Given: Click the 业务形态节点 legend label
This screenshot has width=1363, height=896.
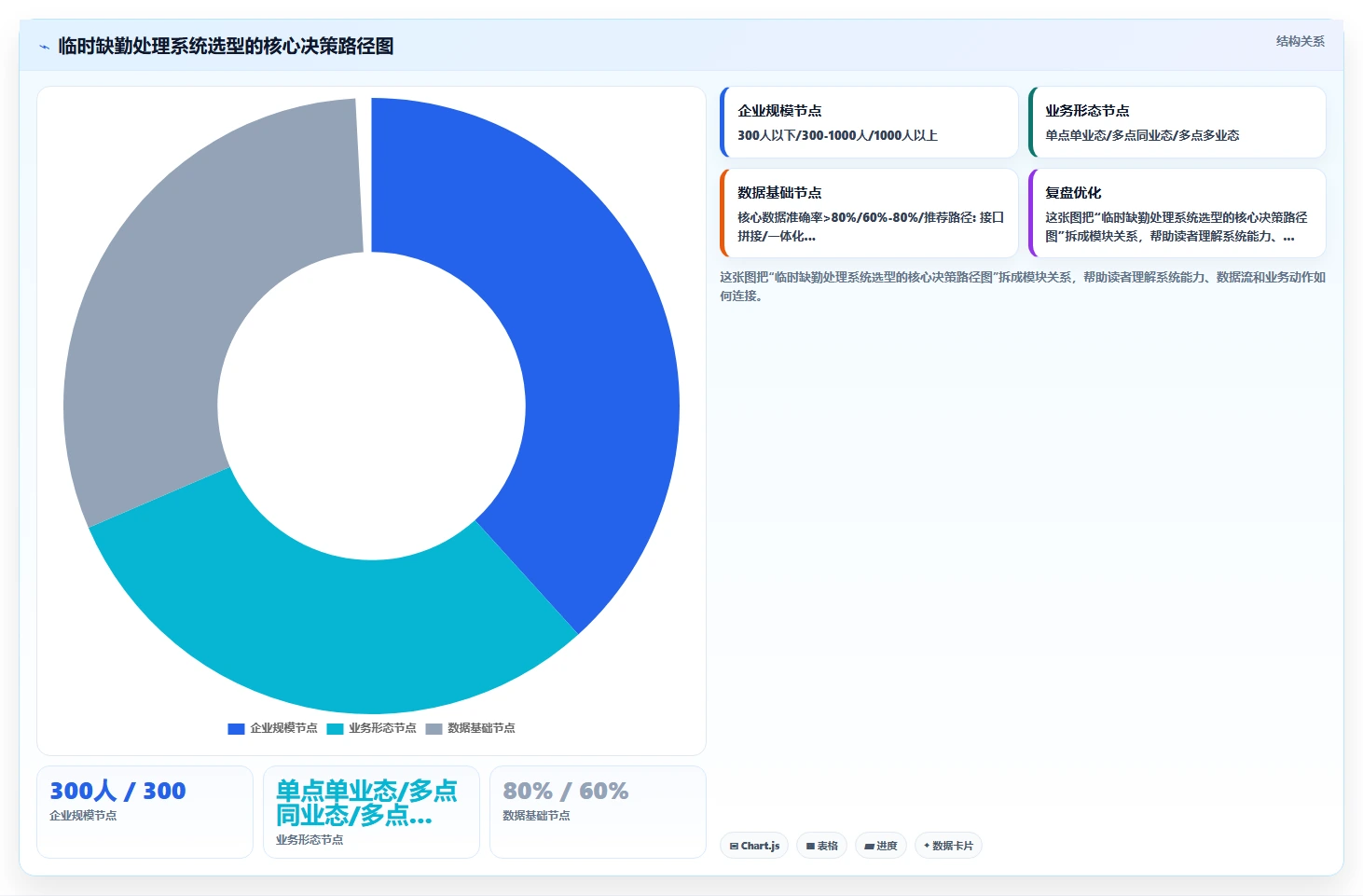Looking at the screenshot, I should click(x=382, y=728).
